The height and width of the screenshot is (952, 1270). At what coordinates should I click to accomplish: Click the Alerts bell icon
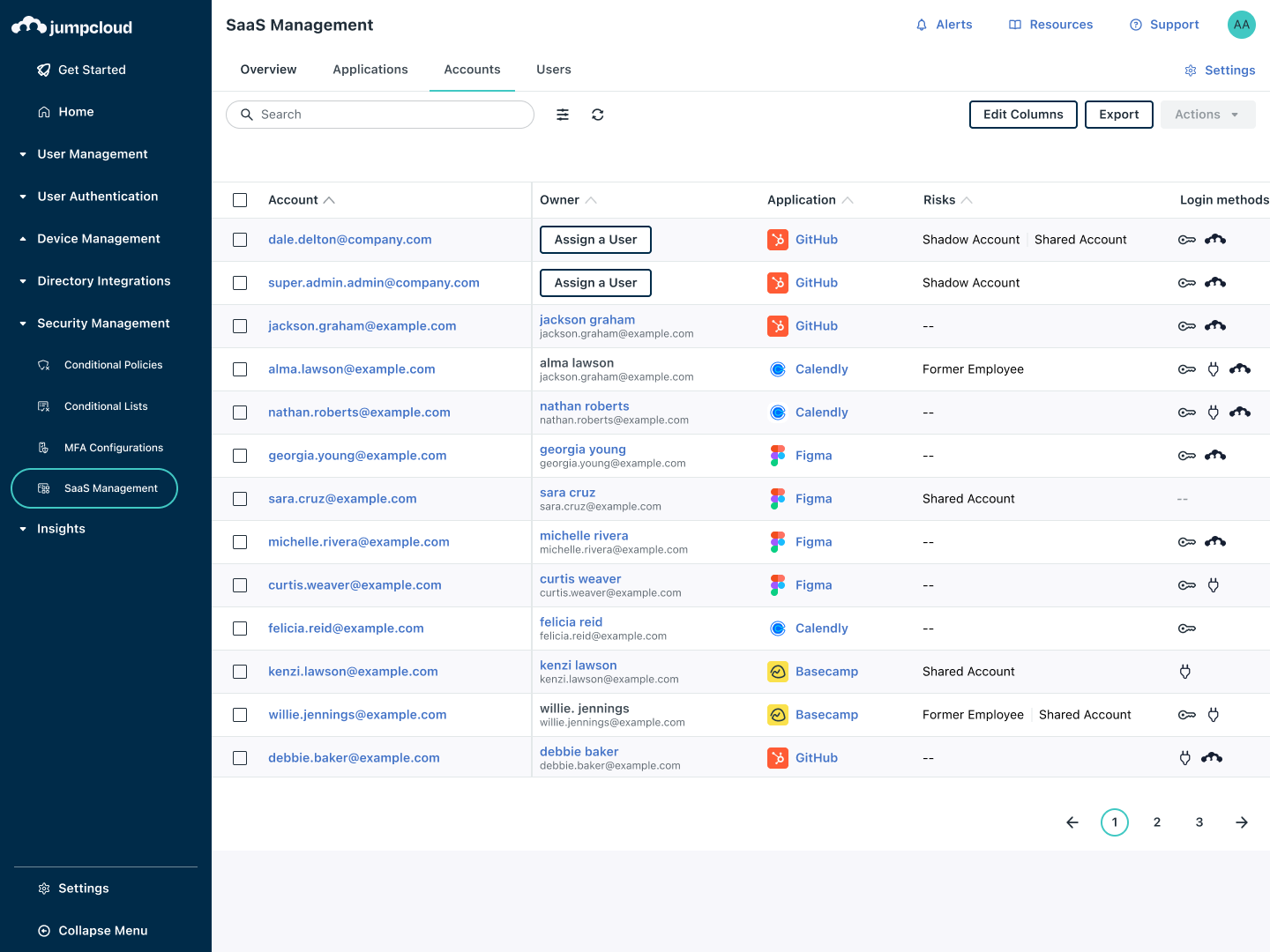pyautogui.click(x=922, y=25)
